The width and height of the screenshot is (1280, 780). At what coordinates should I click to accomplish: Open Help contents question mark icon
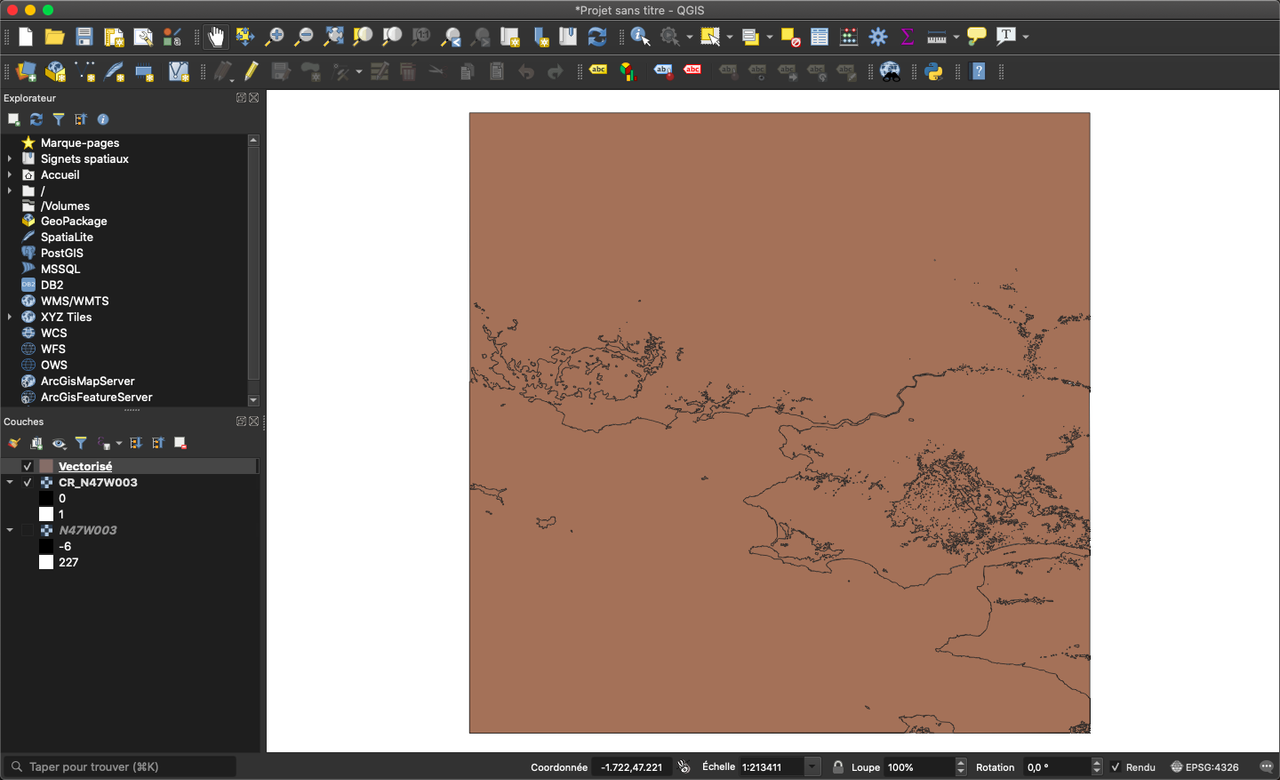pyautogui.click(x=979, y=71)
